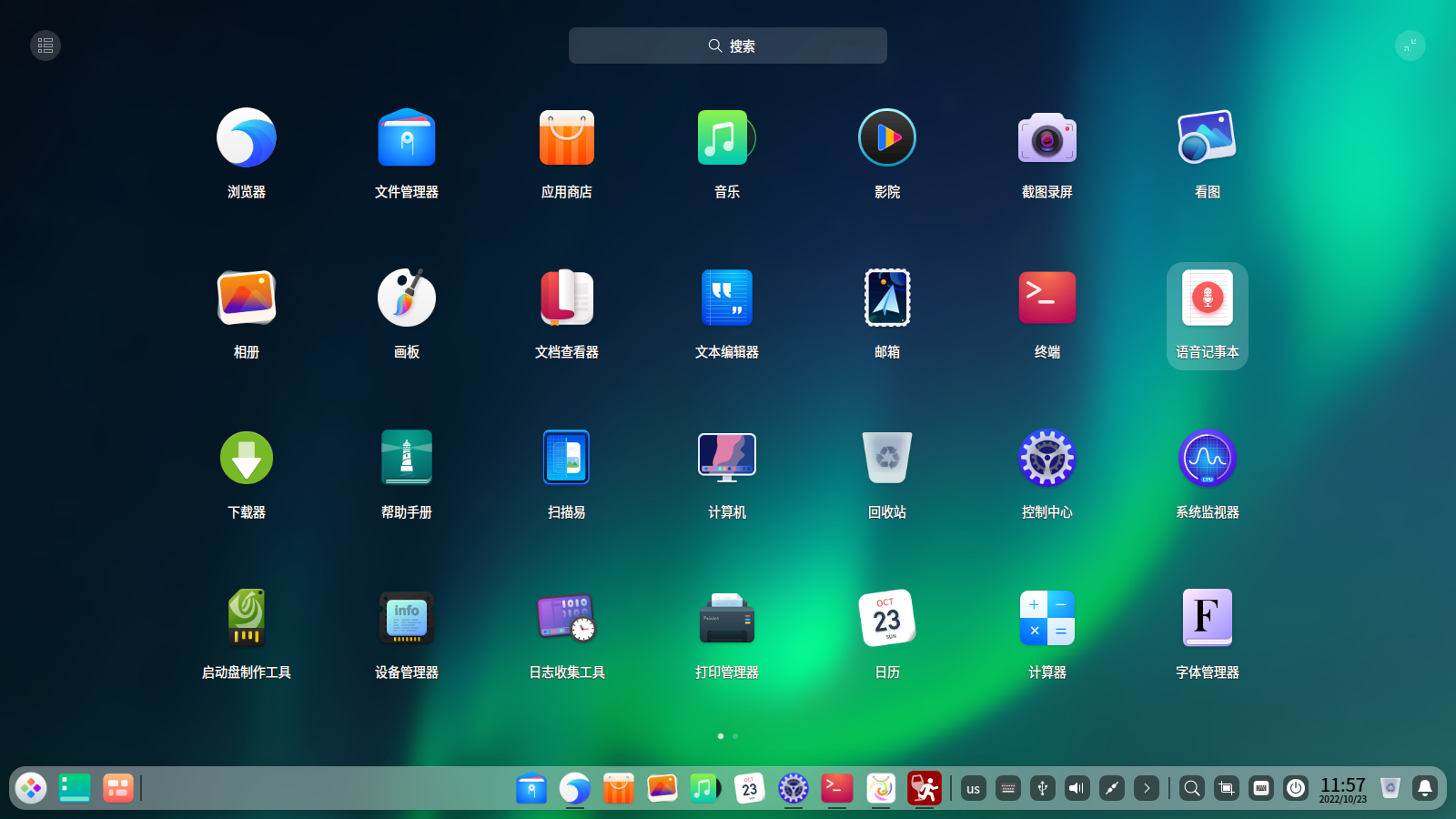This screenshot has height=819, width=1456.
Task: Switch launcher to category list view
Action: pos(45,45)
